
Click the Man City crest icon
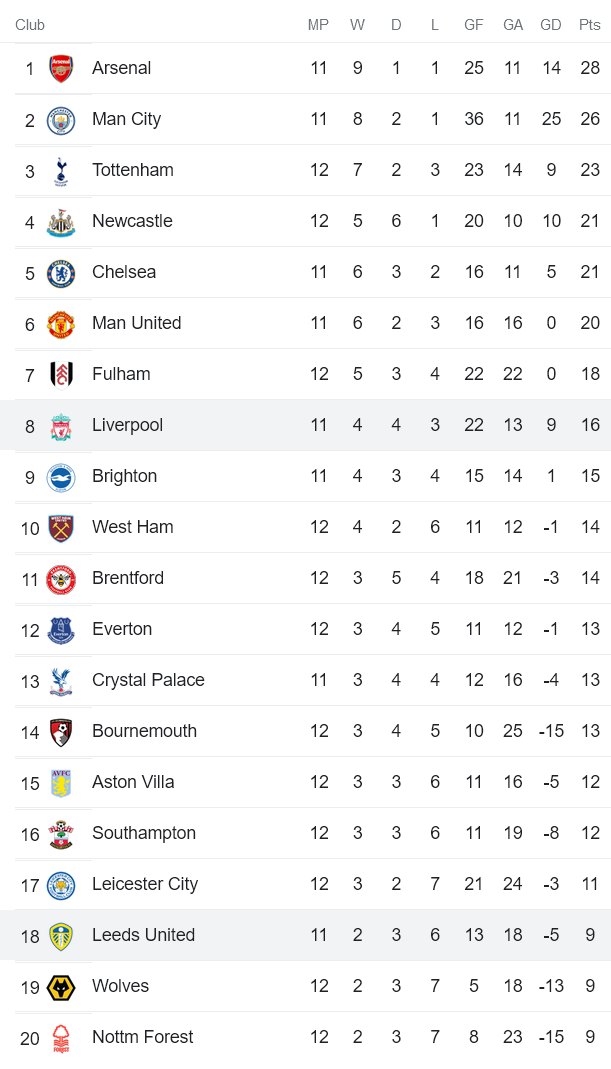click(61, 119)
